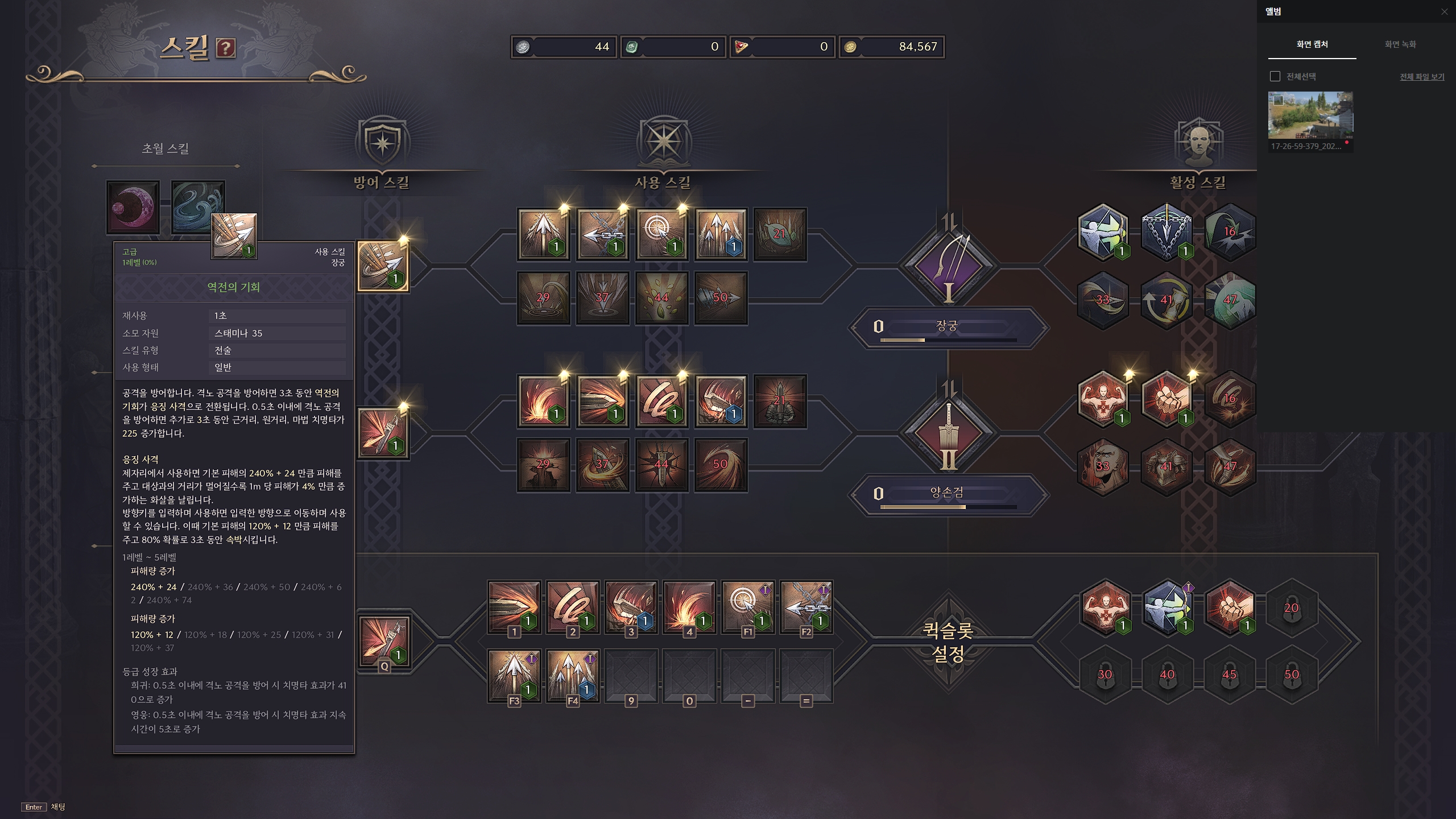Select the purple moon transcendent skill icon
The image size is (1456, 819).
(133, 207)
